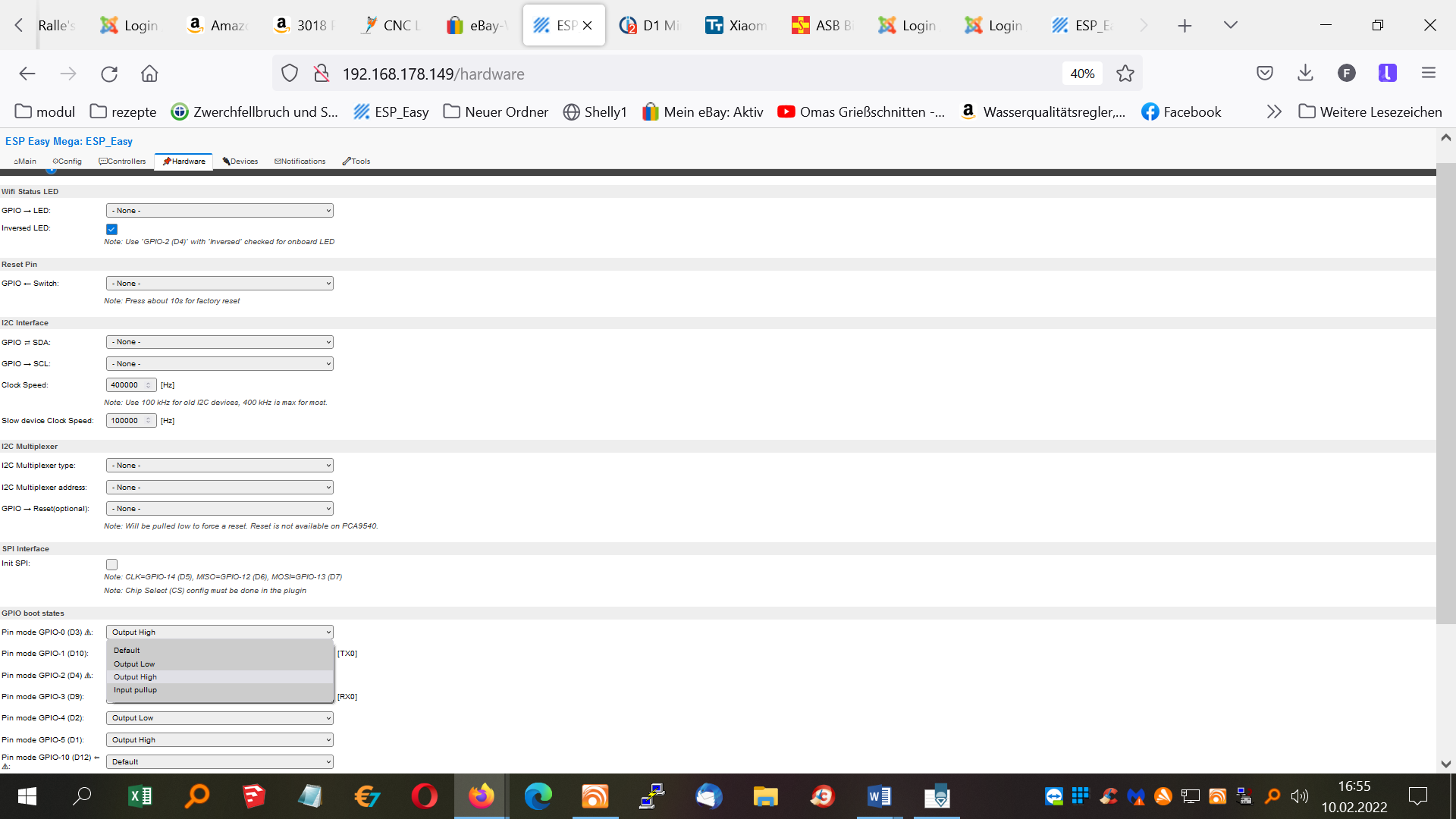Viewport: 1456px width, 819px height.
Task: Enable the Init SPI checkbox
Action: [x=111, y=564]
